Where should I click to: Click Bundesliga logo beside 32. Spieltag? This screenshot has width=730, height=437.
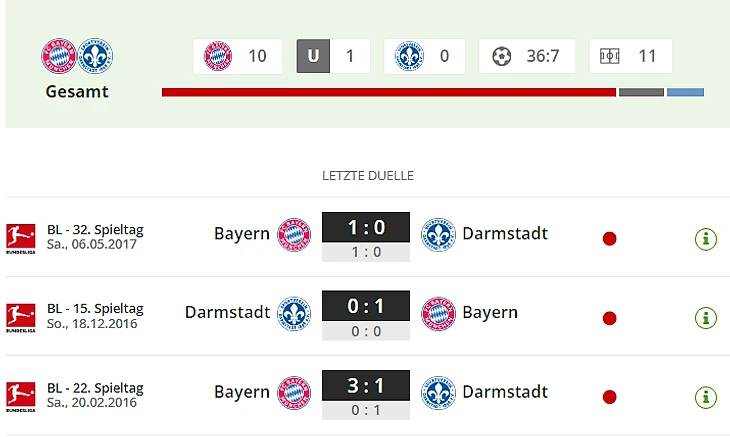[20, 239]
